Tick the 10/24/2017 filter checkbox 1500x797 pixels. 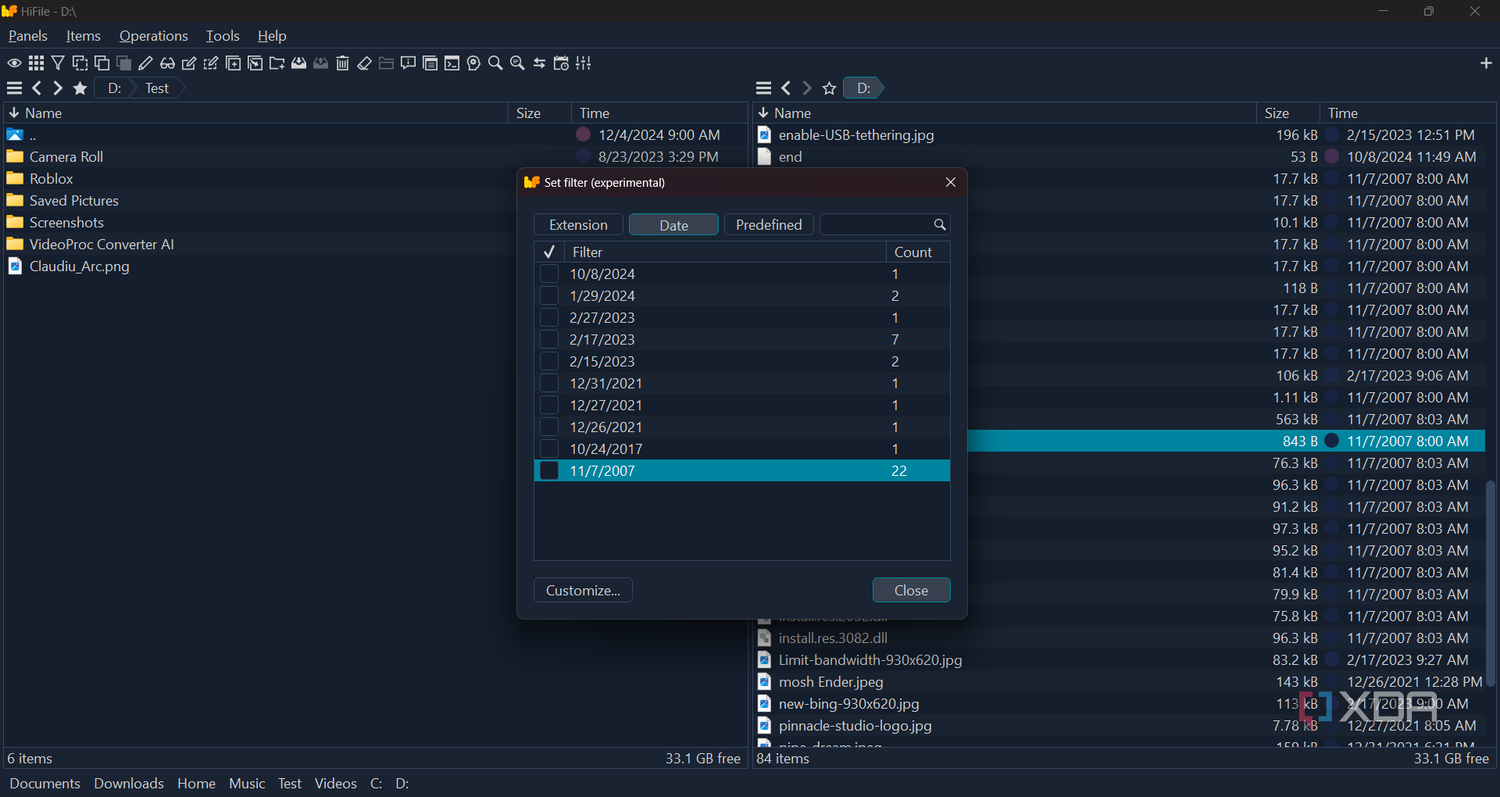click(549, 449)
